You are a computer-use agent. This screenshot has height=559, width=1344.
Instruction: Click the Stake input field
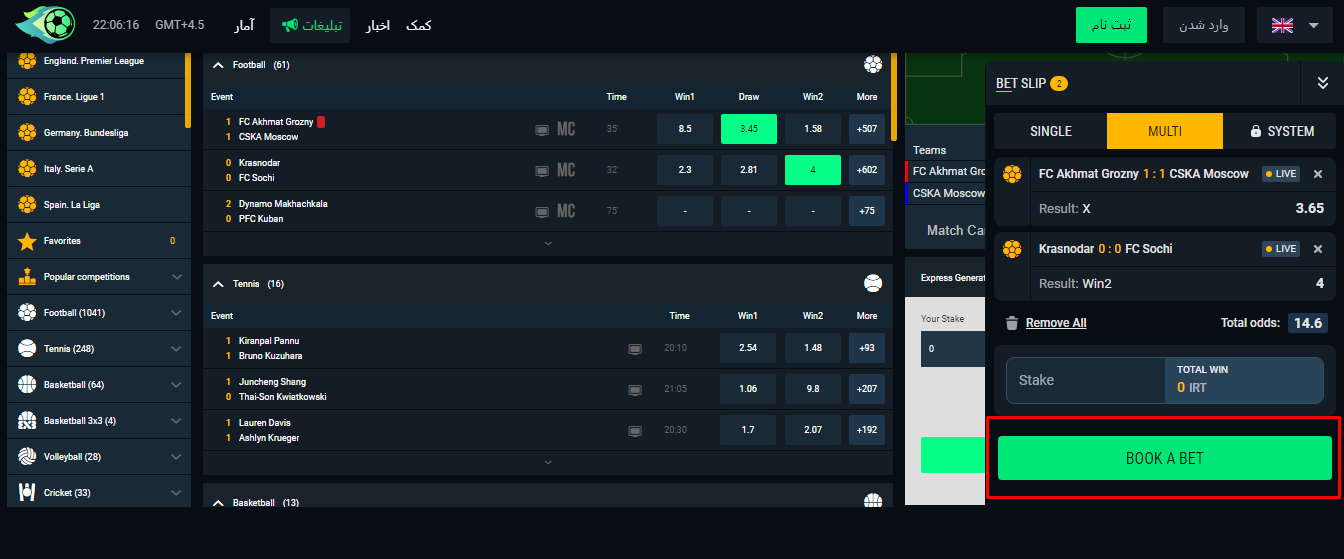click(x=1085, y=380)
